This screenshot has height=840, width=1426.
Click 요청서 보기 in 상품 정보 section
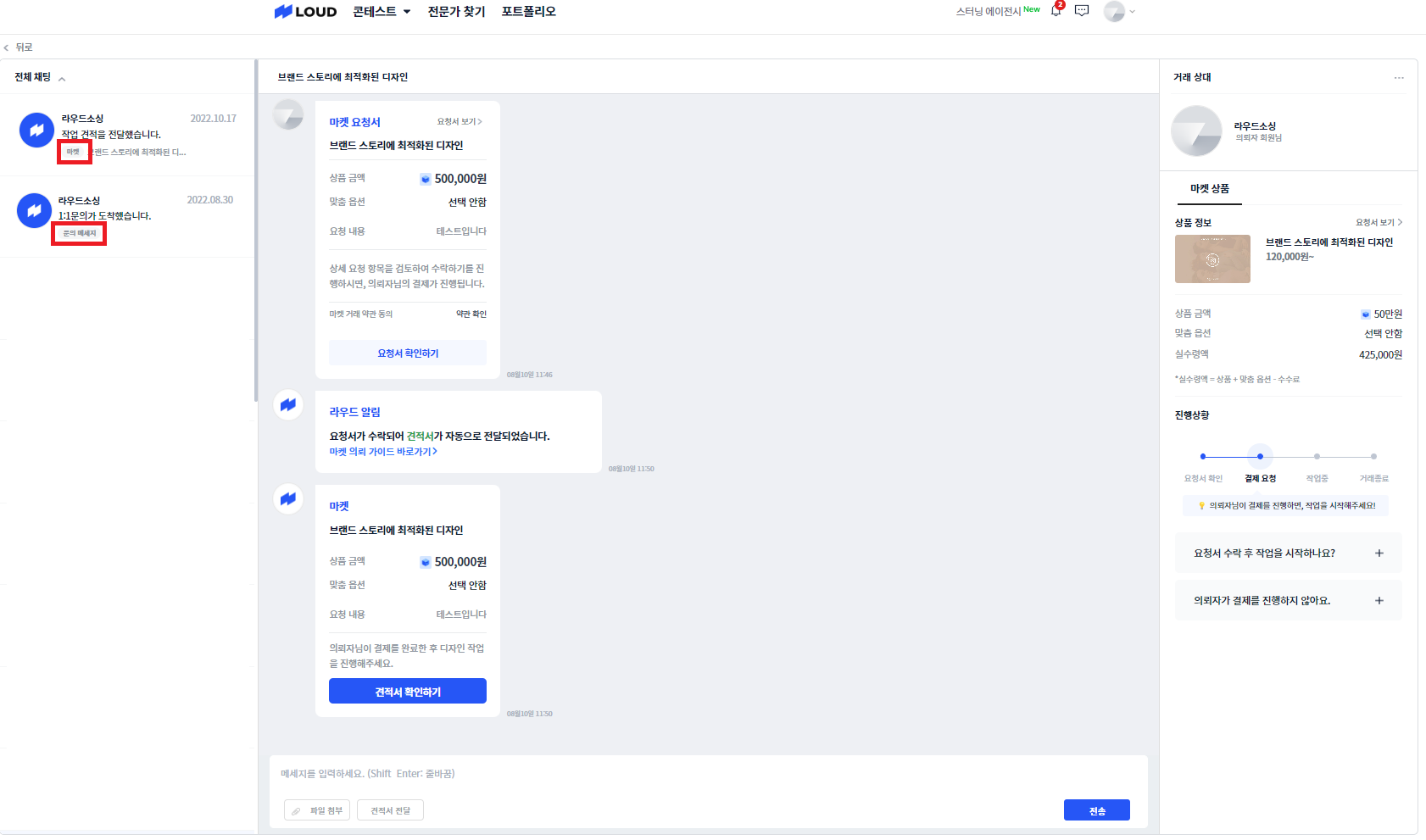point(1379,223)
